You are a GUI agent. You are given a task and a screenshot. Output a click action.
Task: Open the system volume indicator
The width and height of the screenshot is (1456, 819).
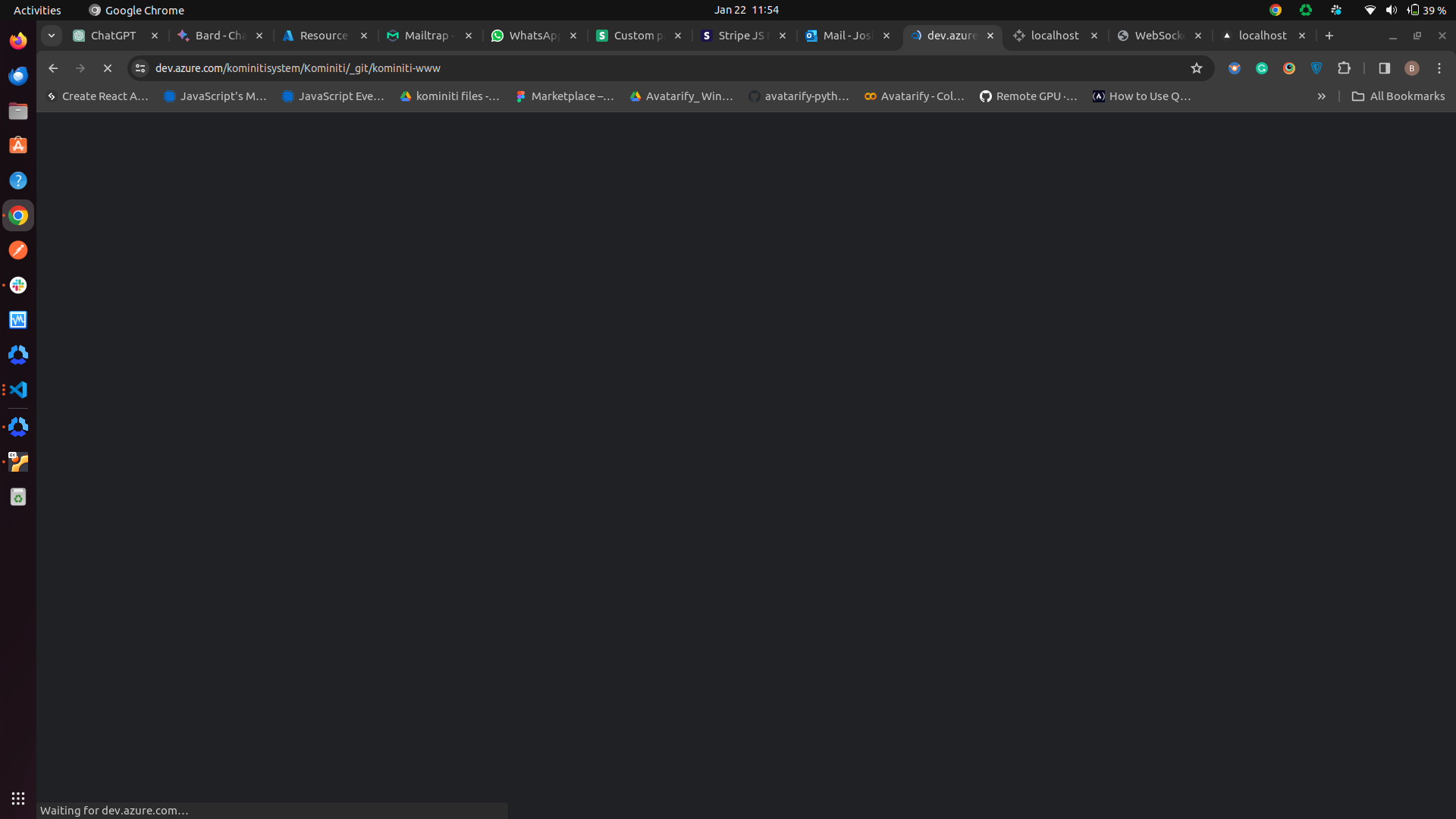click(x=1391, y=10)
